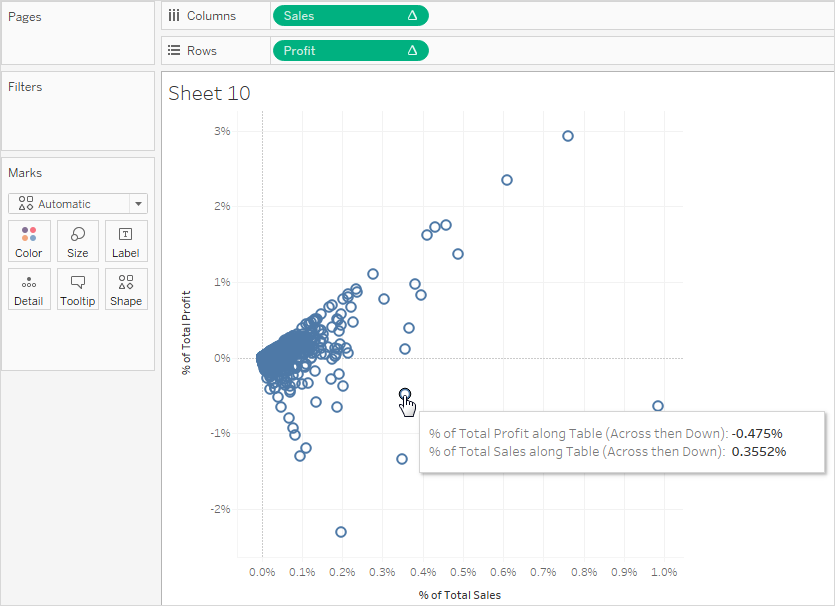Click the Filters shelf
The width and height of the screenshot is (835, 606).
coord(78,111)
